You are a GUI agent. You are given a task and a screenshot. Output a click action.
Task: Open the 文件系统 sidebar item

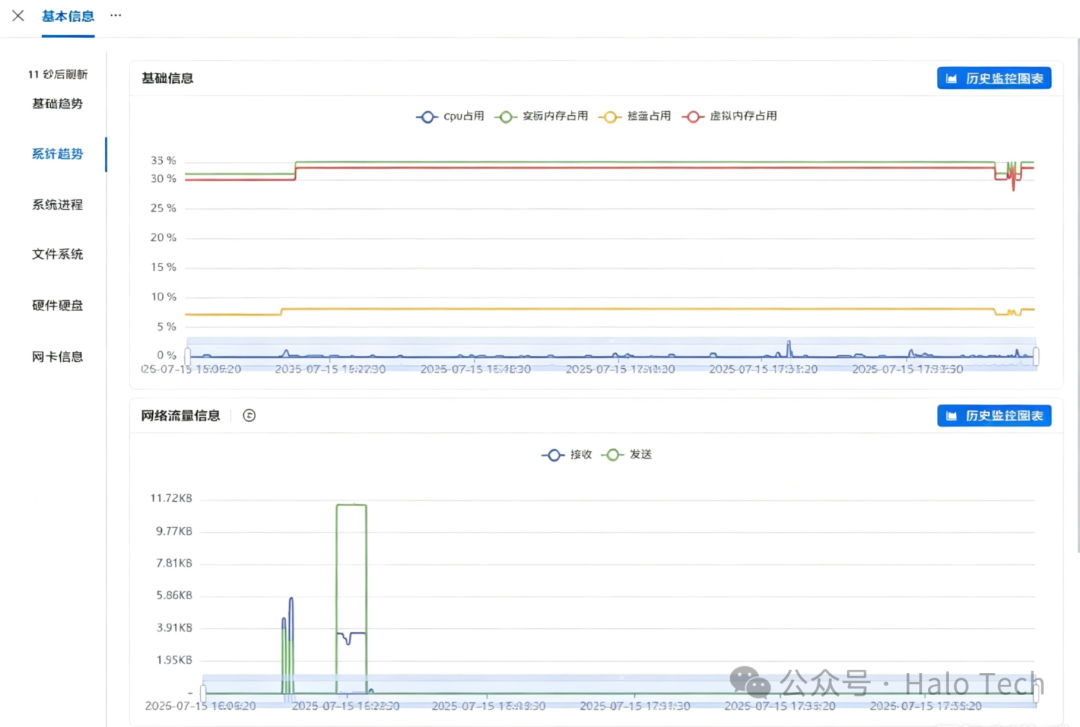pos(57,254)
